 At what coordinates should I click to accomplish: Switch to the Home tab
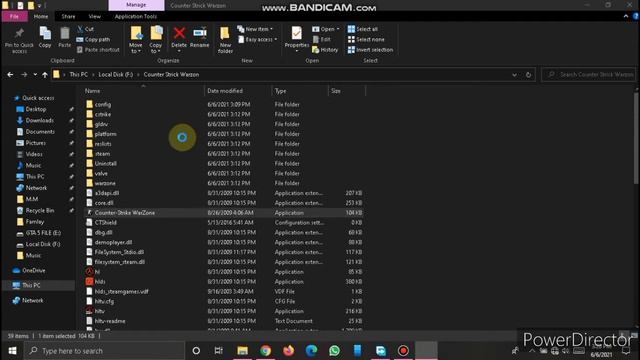pos(41,16)
